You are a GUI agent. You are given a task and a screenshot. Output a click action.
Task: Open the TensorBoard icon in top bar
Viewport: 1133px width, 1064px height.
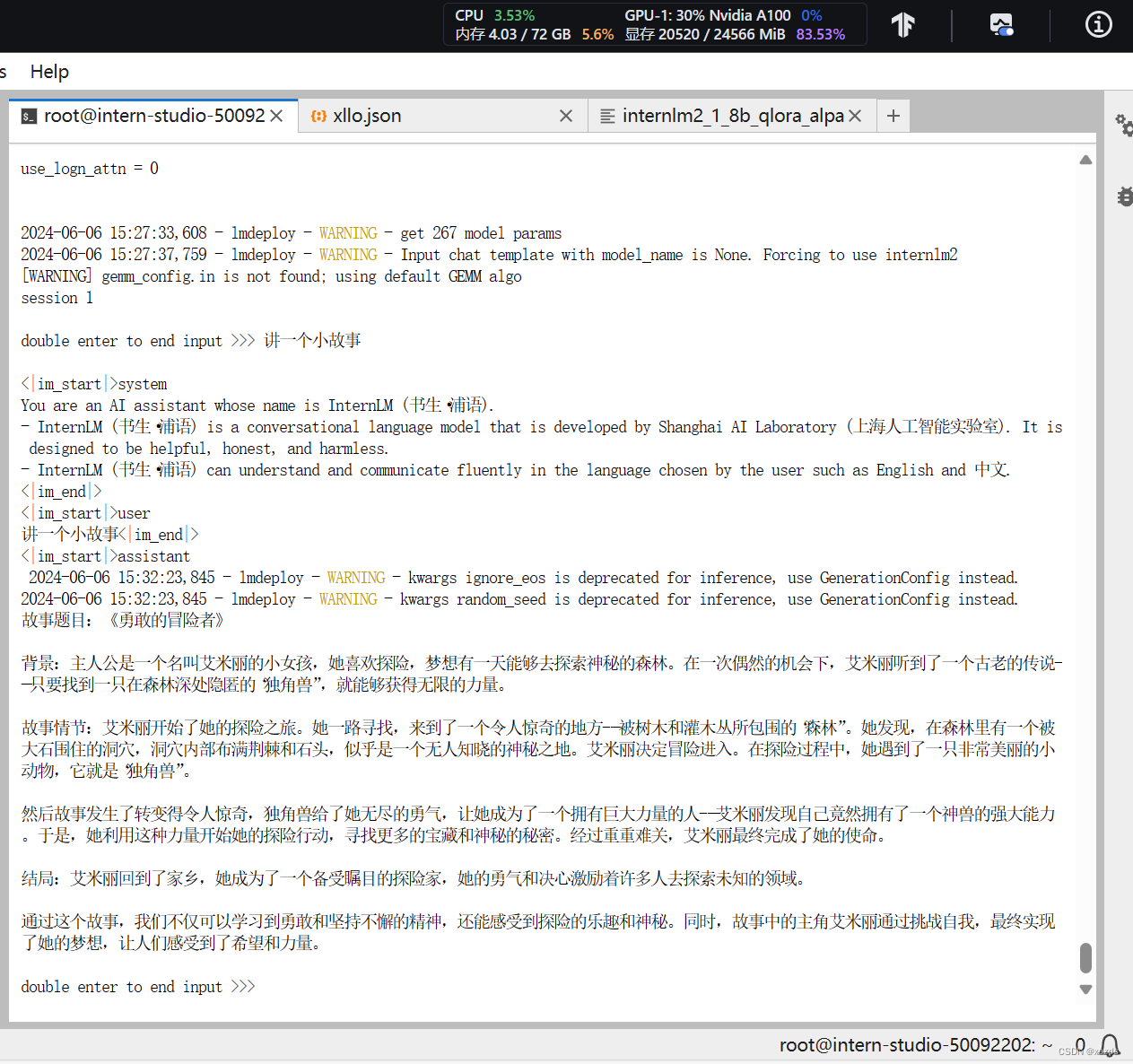[903, 24]
